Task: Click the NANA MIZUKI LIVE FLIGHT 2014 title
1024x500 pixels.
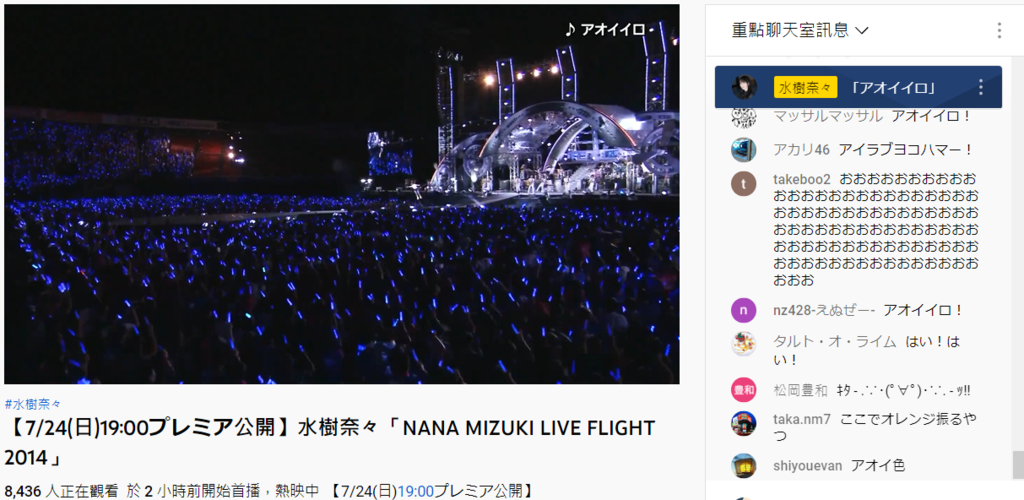Action: [329, 443]
